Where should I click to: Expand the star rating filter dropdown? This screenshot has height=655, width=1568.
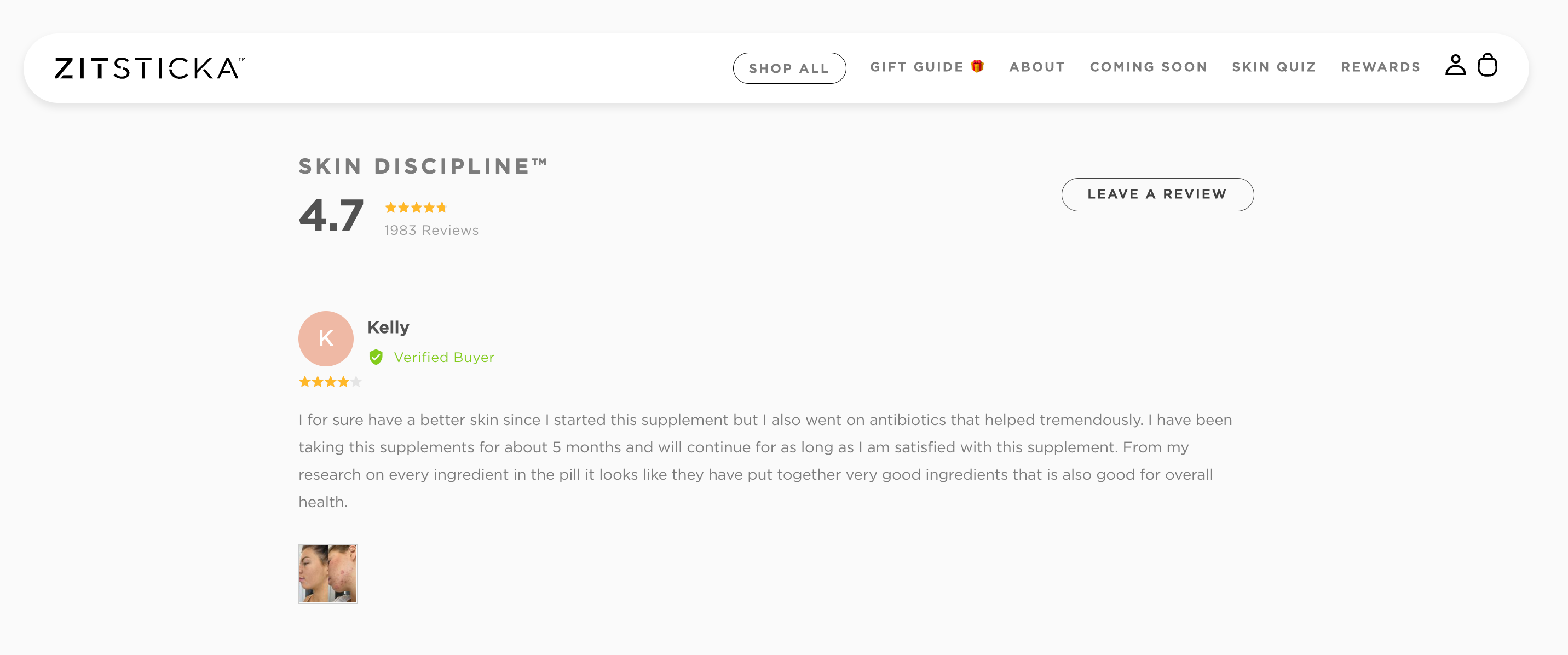click(x=417, y=207)
